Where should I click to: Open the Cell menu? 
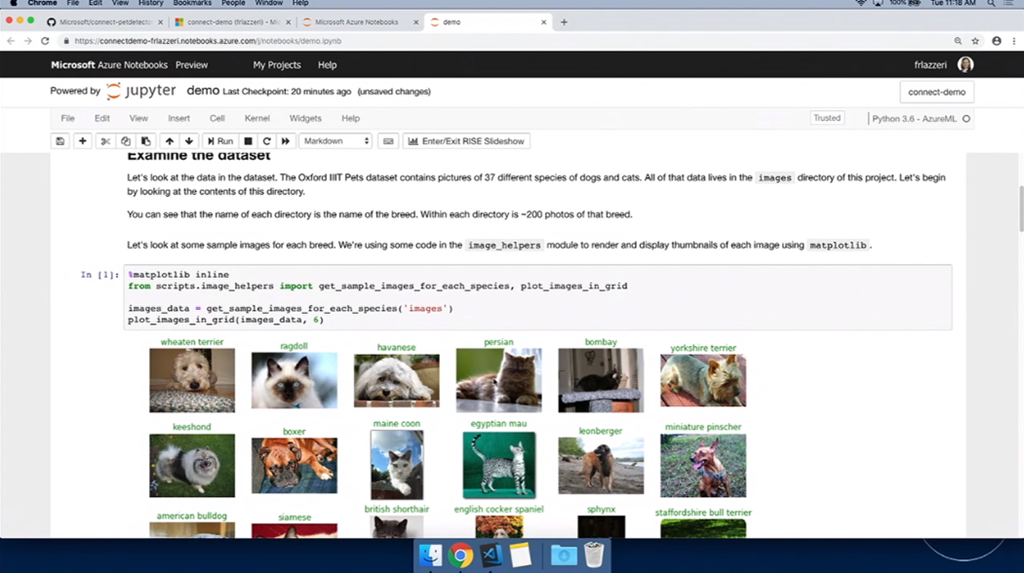click(x=217, y=118)
